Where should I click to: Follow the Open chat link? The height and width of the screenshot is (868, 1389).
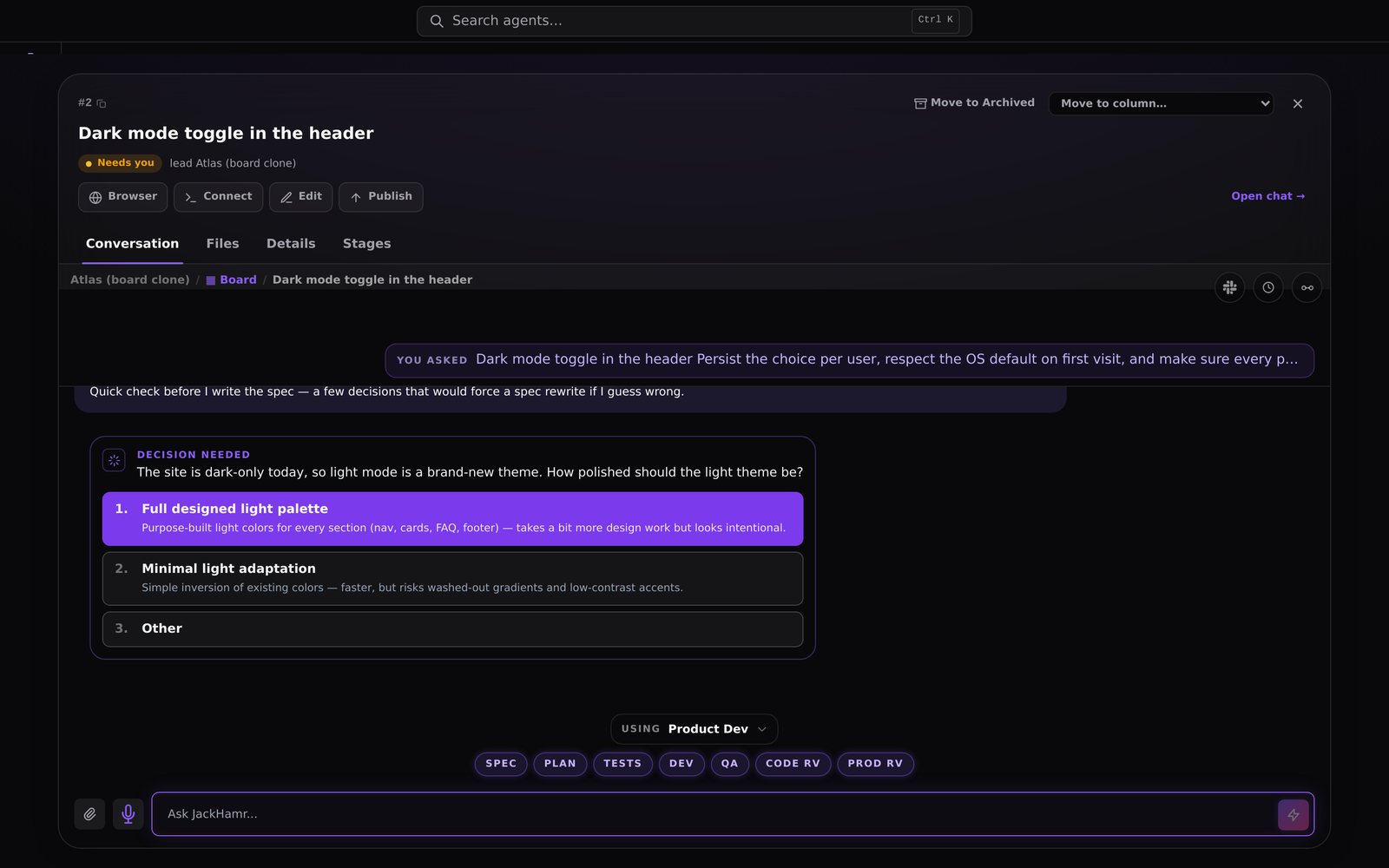1267,196
